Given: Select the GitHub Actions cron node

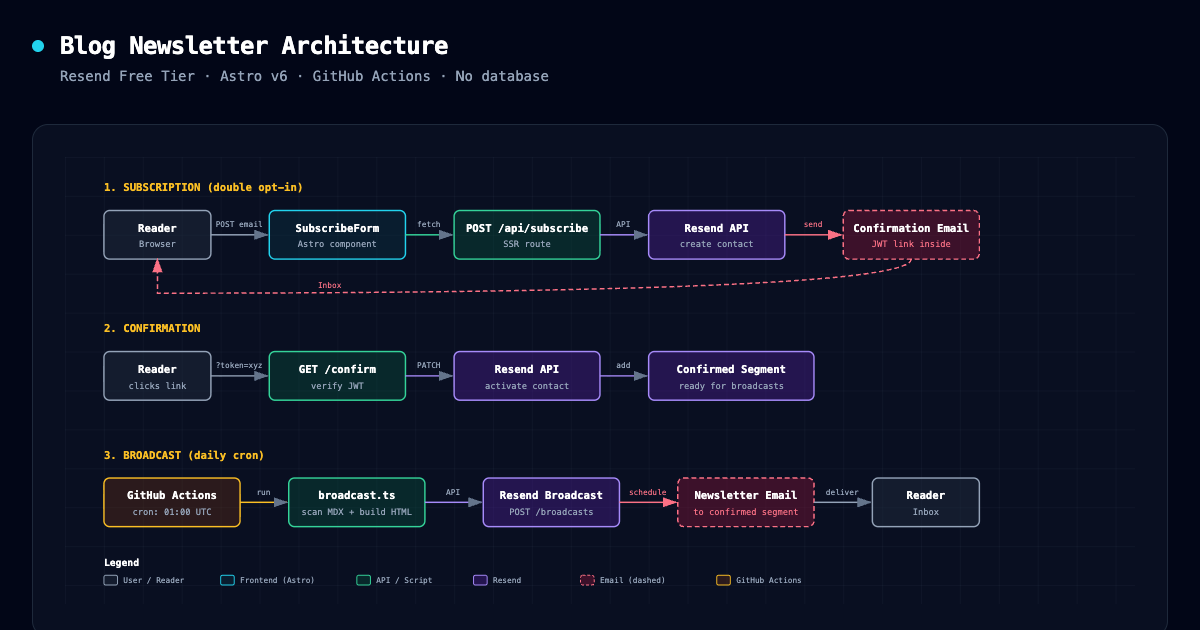Looking at the screenshot, I should click(x=172, y=502).
